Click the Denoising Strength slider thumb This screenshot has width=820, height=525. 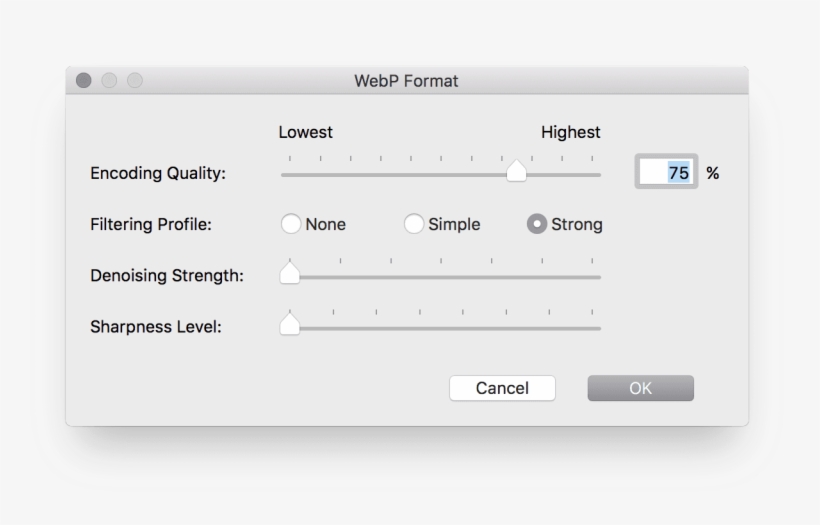290,273
